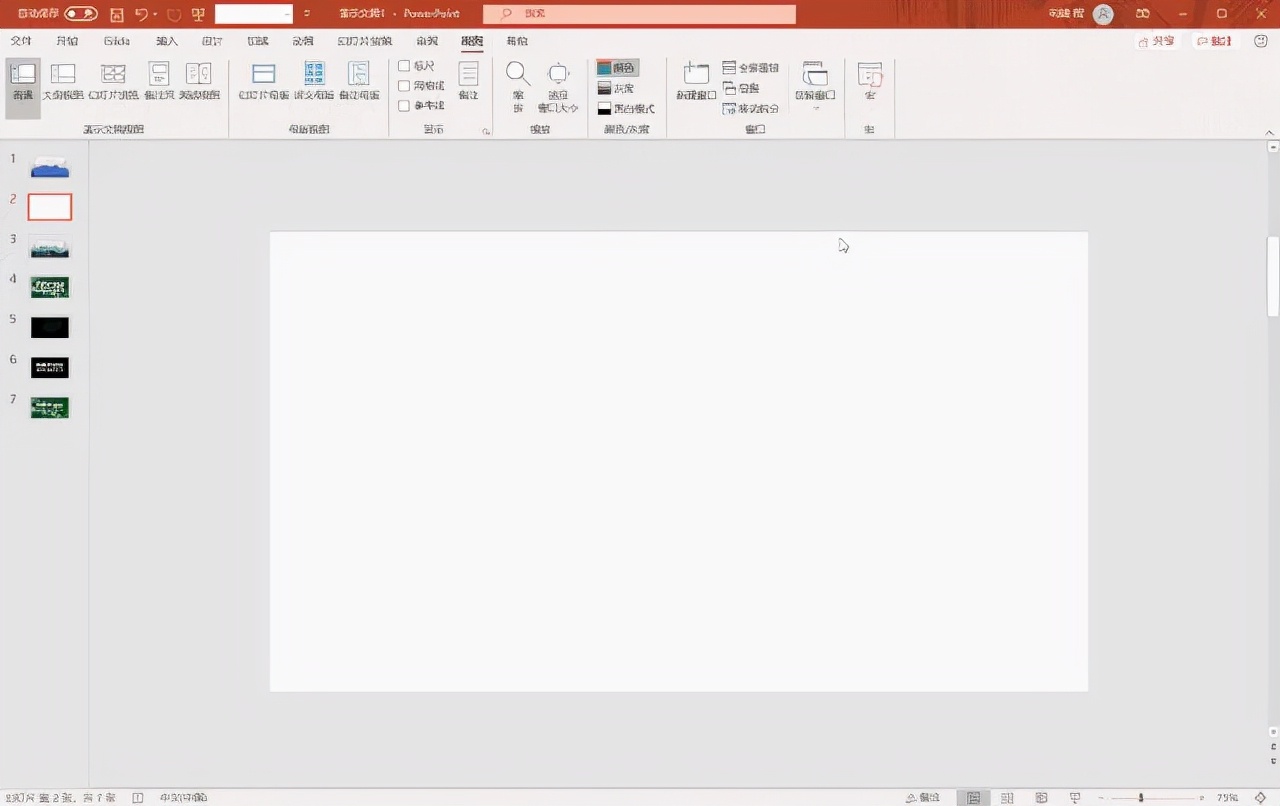1280x806 pixels.
Task: Click Arrange All windows
Action: pos(750,68)
